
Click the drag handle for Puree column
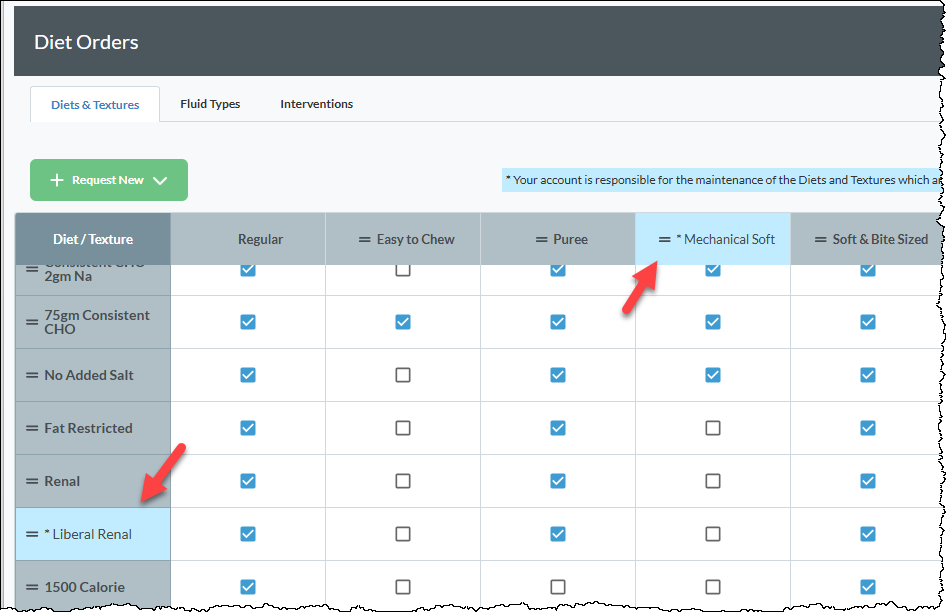(x=541, y=240)
